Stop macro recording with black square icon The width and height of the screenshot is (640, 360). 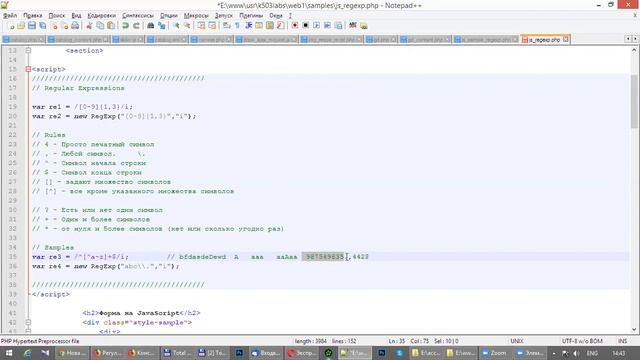click(x=305, y=26)
